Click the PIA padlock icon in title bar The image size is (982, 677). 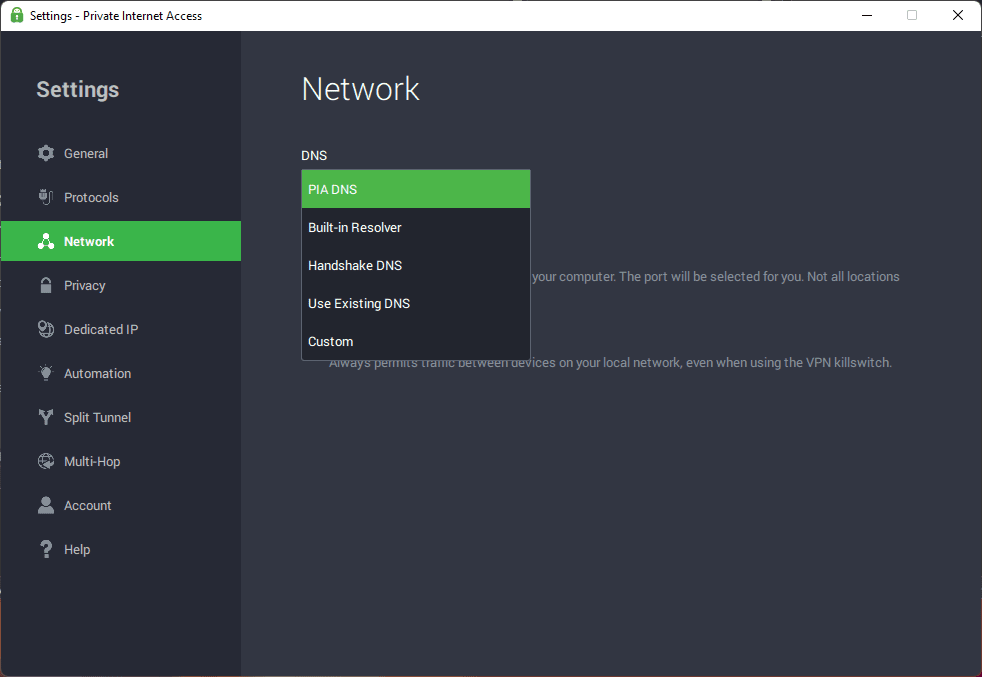click(17, 15)
